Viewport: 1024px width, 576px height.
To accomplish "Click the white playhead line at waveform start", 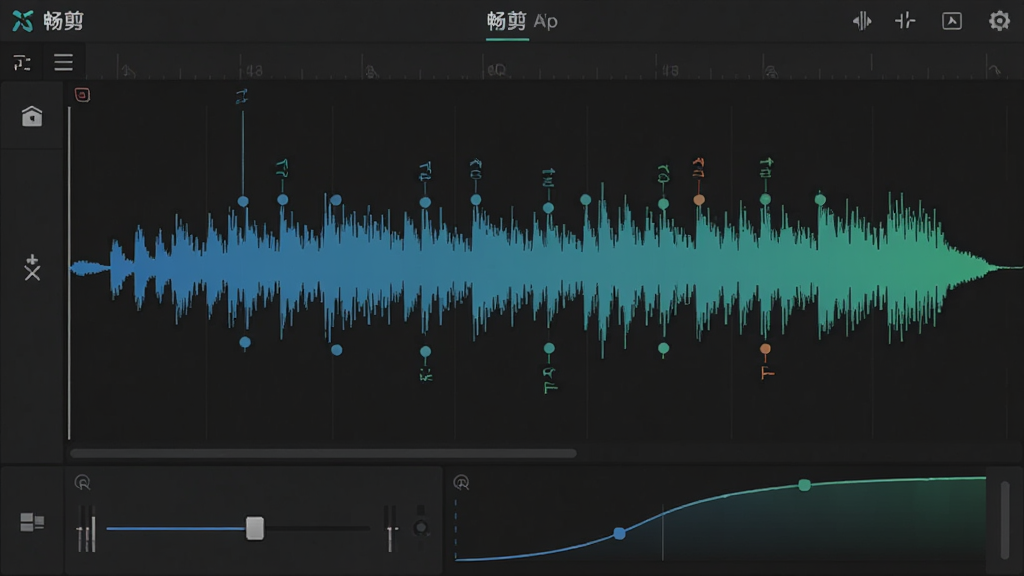I will [x=69, y=273].
